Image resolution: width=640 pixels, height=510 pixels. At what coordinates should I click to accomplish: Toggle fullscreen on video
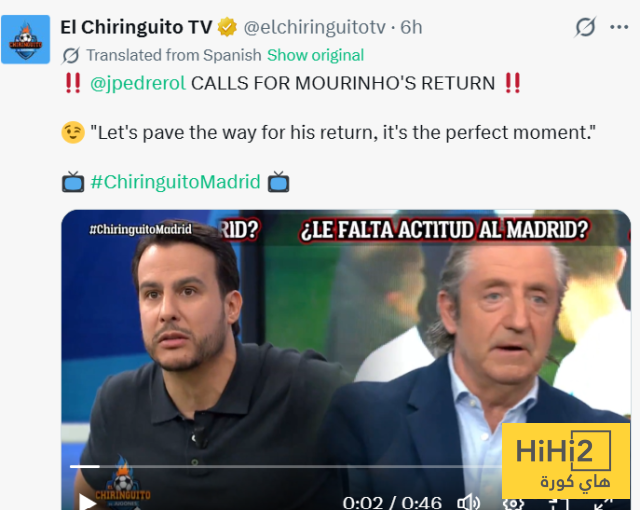click(x=603, y=504)
